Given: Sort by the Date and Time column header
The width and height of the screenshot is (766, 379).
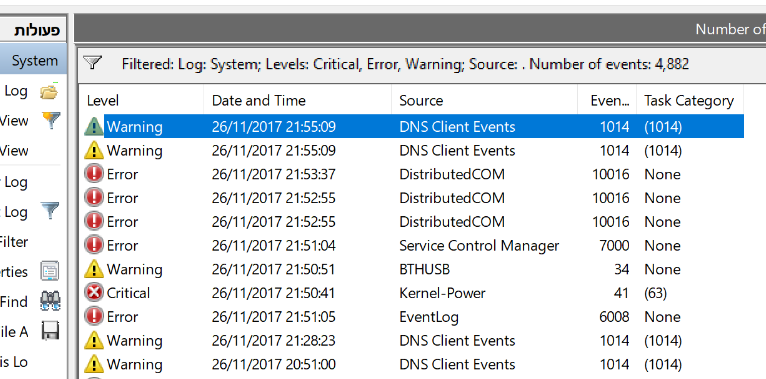Looking at the screenshot, I should pos(298,101).
